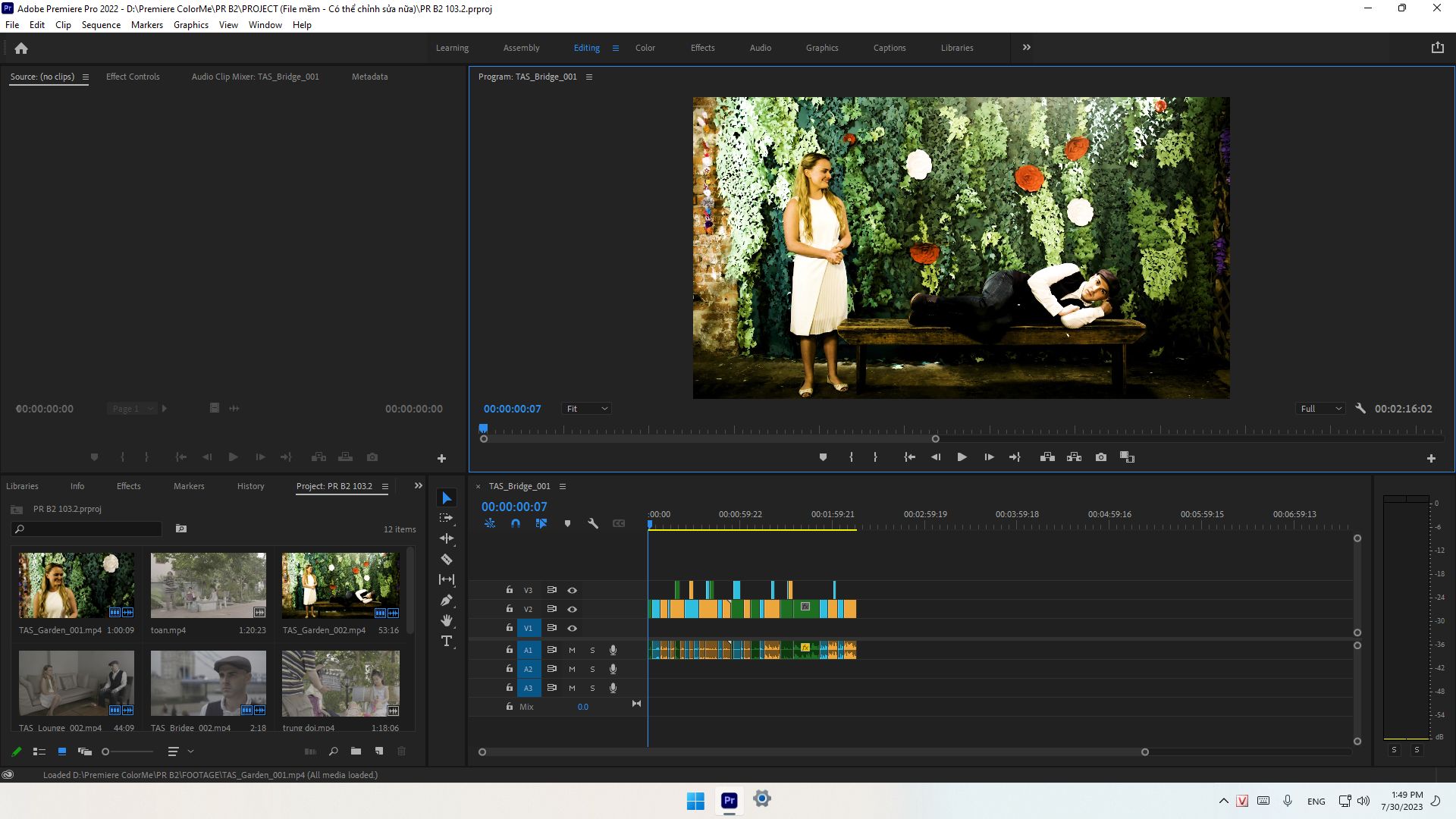Toggle Snap in timeline
The image size is (1456, 819).
(516, 523)
